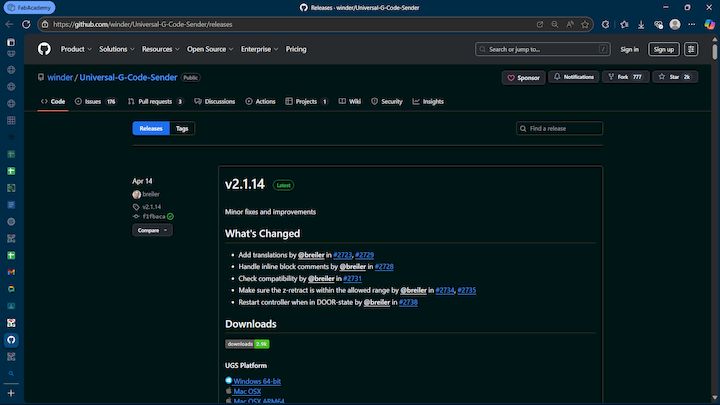Open the Actions tab
The image size is (720, 405).
pos(260,101)
